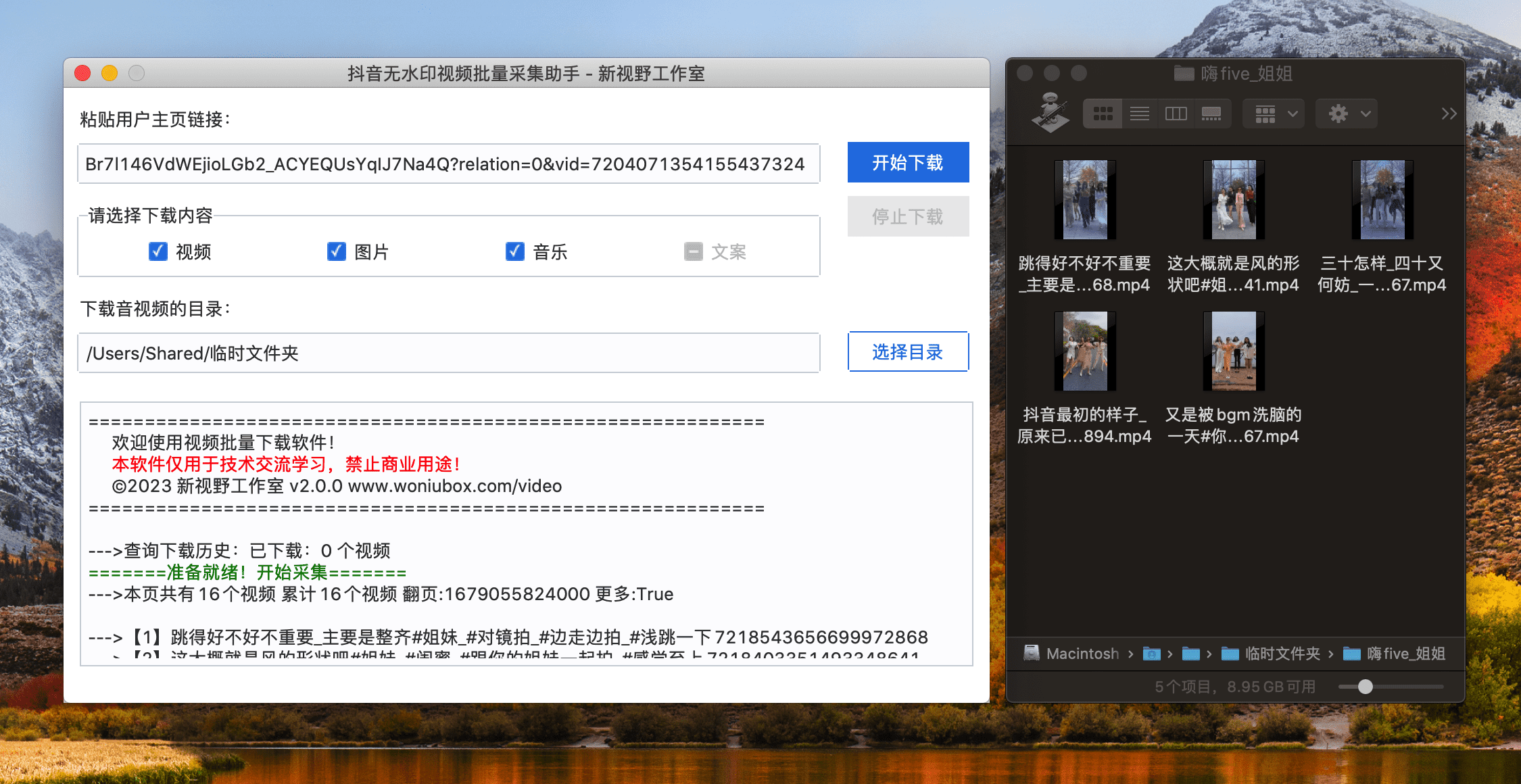Click file name 三十怎样_四十又何妨_一…67.mp4
The height and width of the screenshot is (784, 1521).
(x=1382, y=274)
